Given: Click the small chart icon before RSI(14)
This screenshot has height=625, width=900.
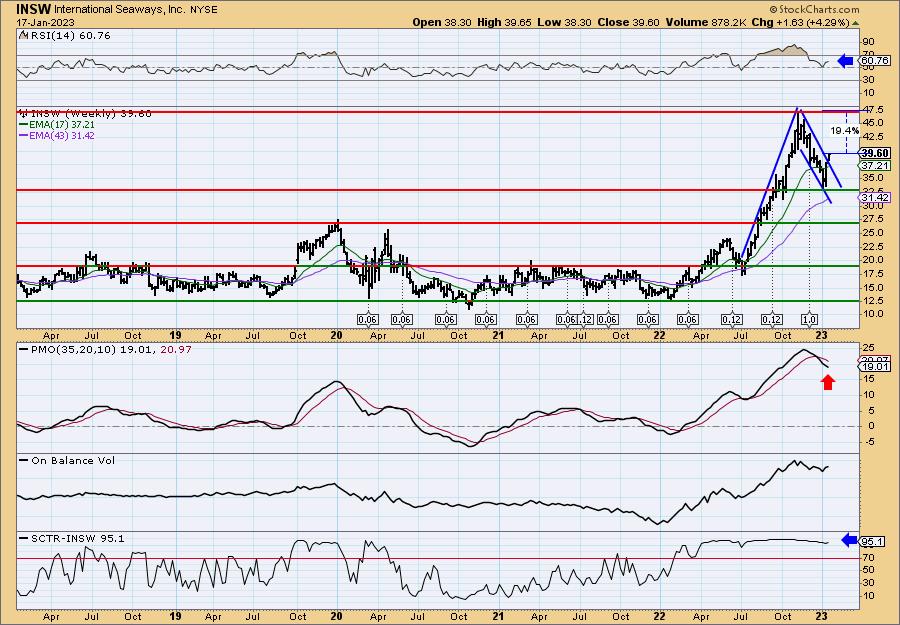Looking at the screenshot, I should point(23,35).
